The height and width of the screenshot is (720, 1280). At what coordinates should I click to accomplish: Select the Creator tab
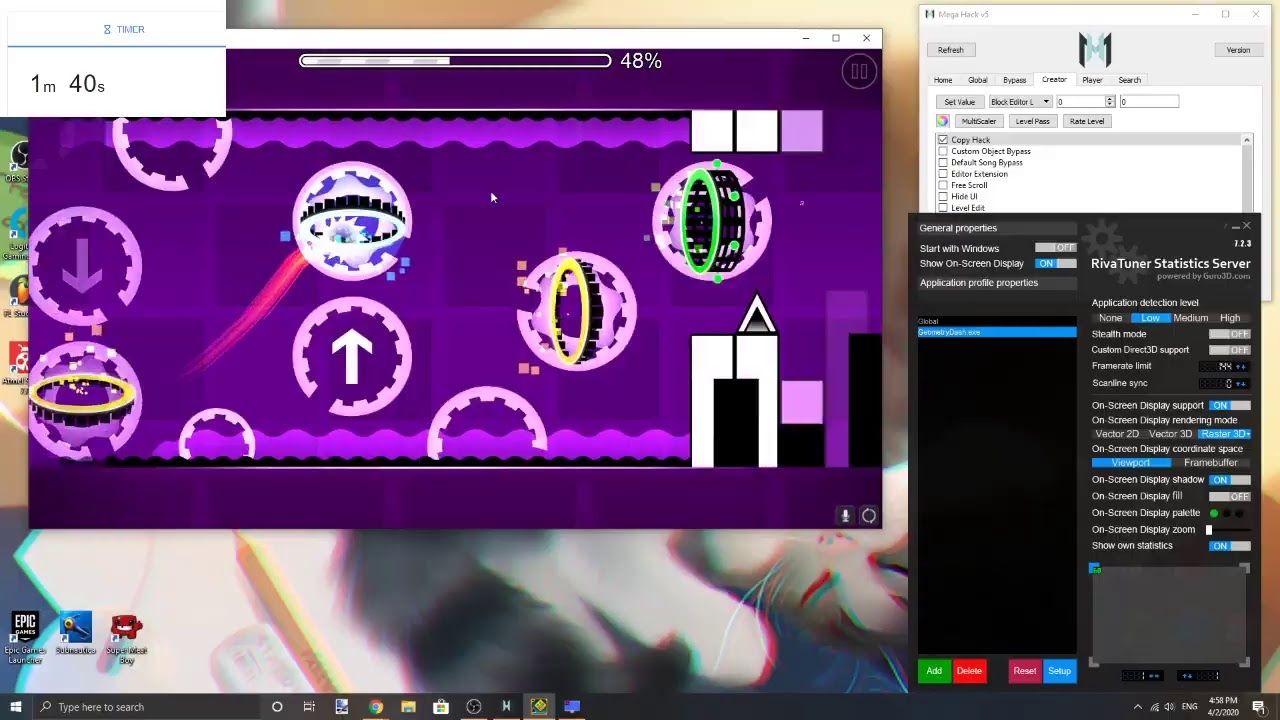tap(1054, 80)
